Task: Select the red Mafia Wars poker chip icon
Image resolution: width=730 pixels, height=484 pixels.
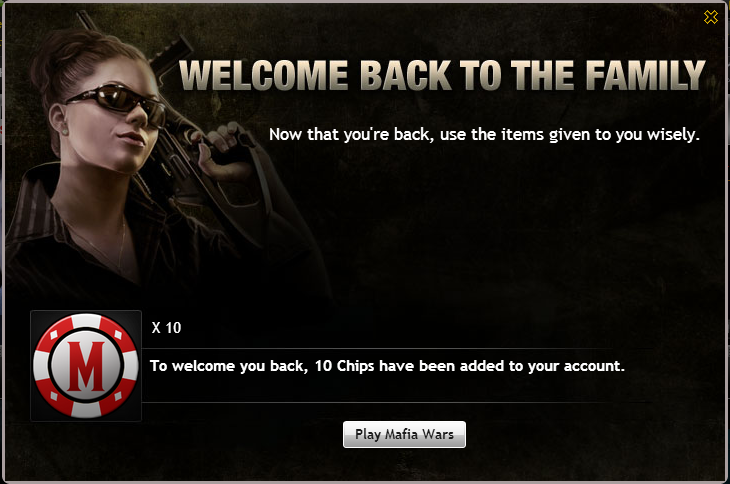Action: (x=86, y=366)
